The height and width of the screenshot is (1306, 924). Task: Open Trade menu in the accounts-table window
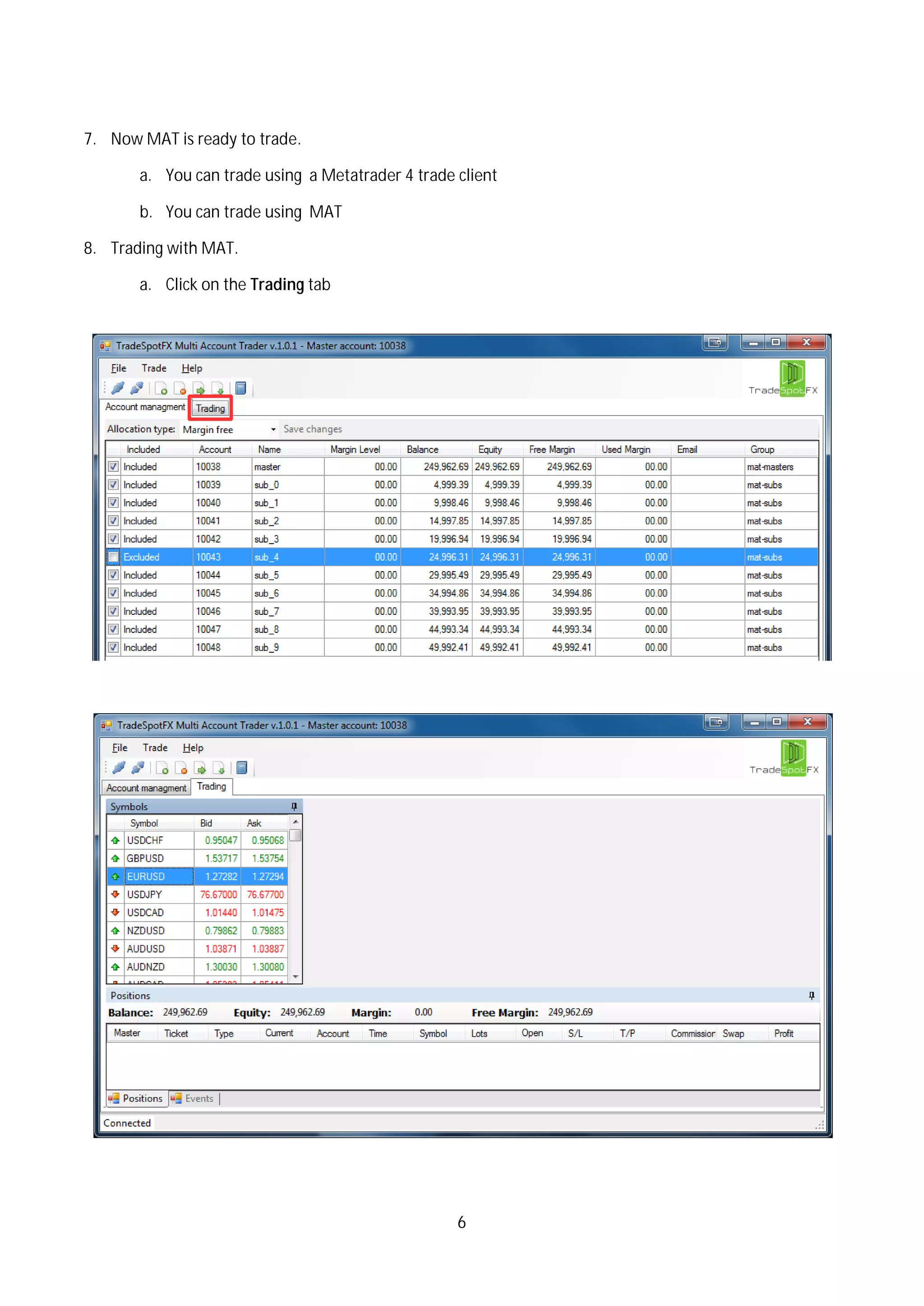154,369
